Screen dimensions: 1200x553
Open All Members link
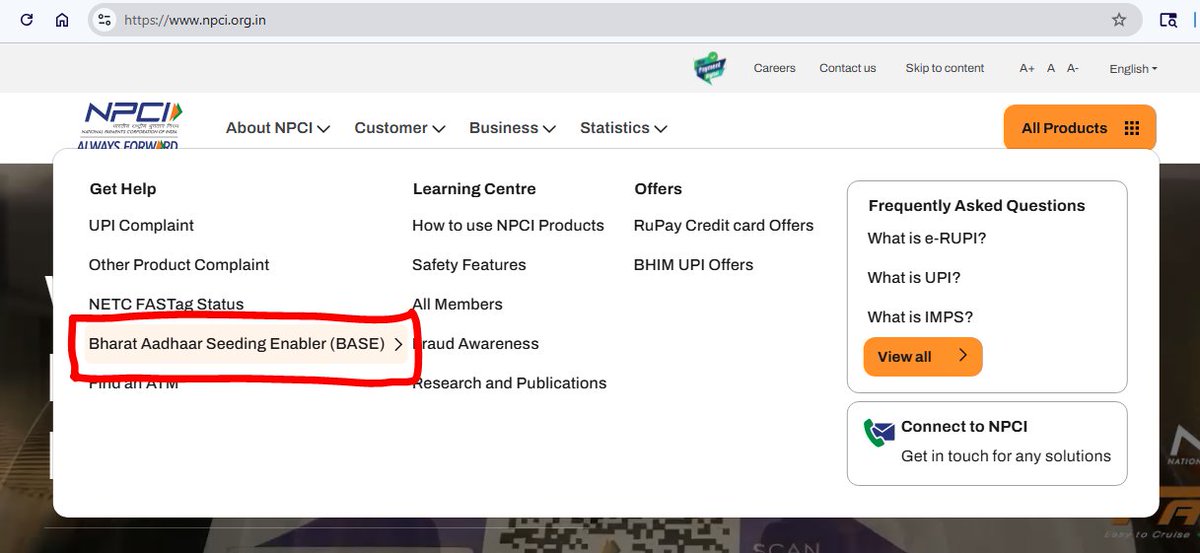457,304
